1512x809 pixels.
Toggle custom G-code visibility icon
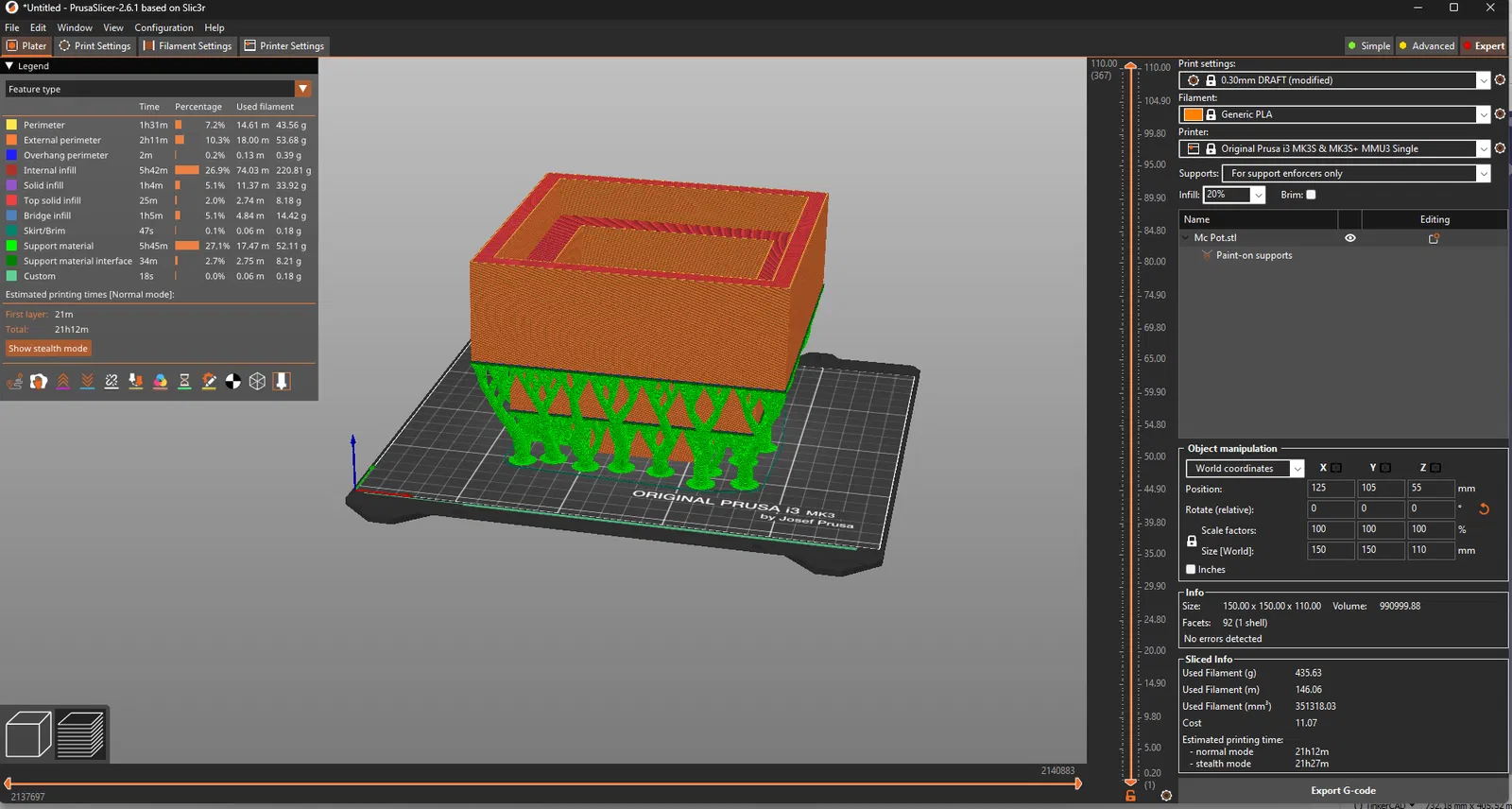pyautogui.click(x=209, y=381)
